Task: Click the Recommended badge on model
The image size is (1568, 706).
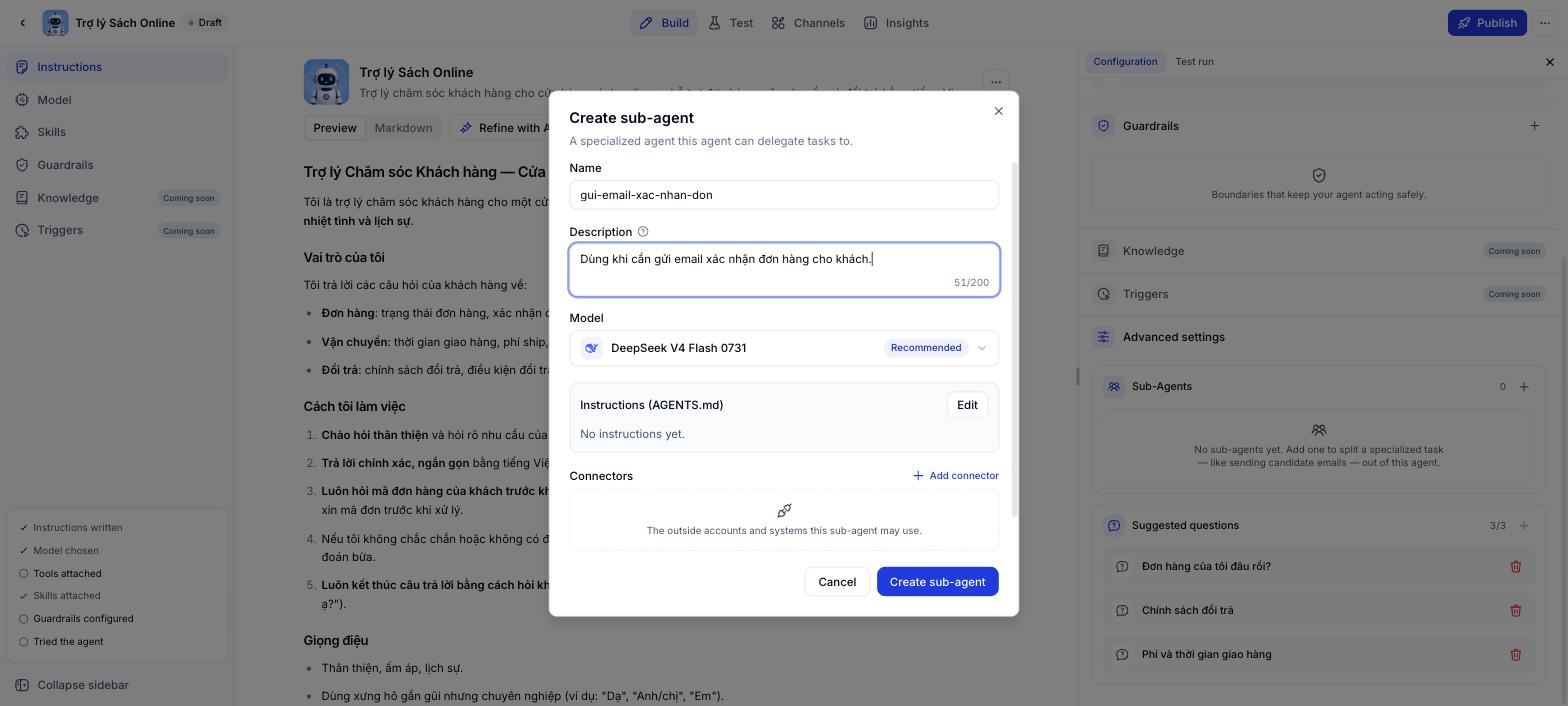Action: [926, 348]
